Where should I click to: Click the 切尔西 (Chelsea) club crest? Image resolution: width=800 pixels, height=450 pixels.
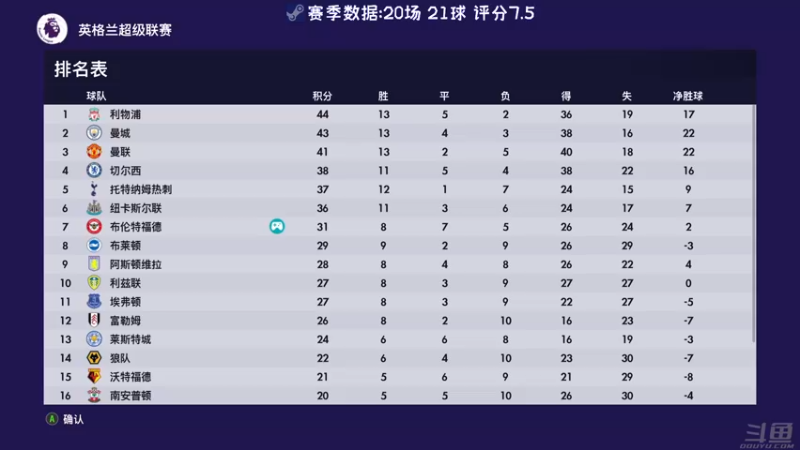point(94,171)
